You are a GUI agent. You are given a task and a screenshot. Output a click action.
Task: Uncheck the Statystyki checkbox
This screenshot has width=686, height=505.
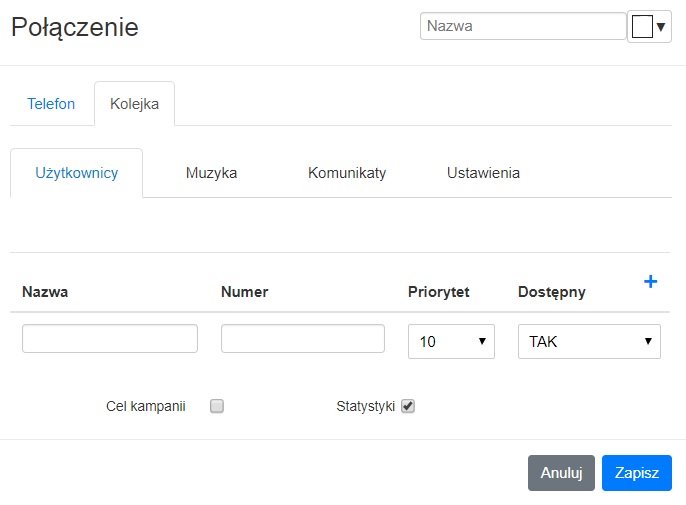coord(408,406)
